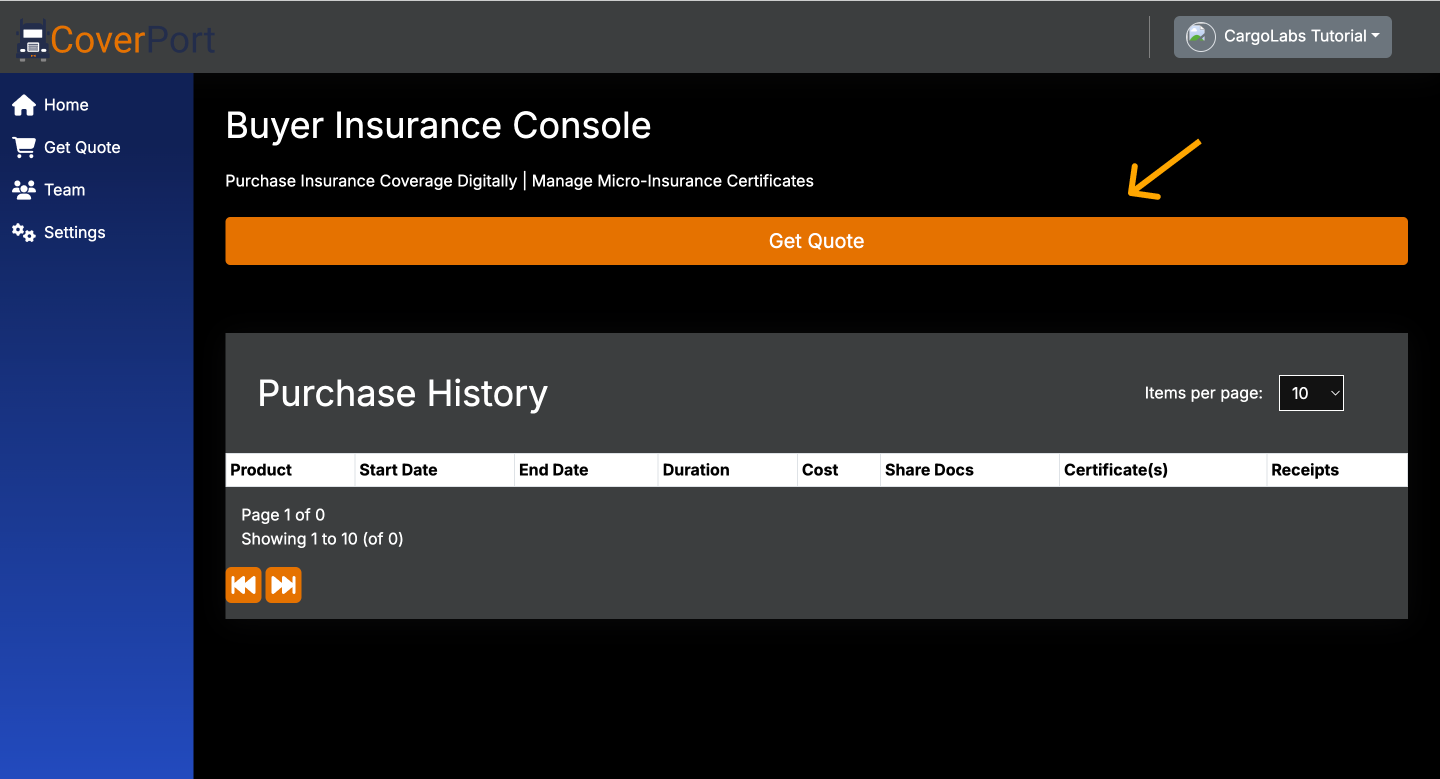Click the Share Docs column header

click(x=929, y=470)
